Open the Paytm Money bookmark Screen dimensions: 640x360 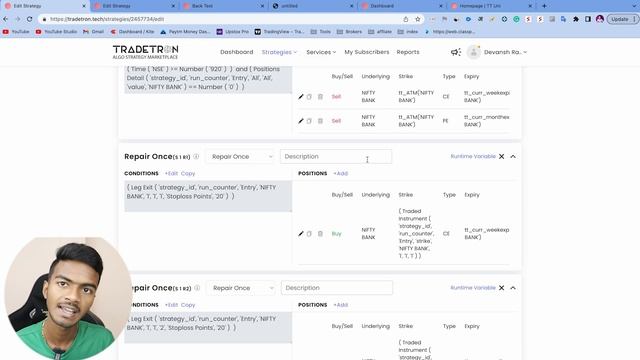click(x=185, y=31)
